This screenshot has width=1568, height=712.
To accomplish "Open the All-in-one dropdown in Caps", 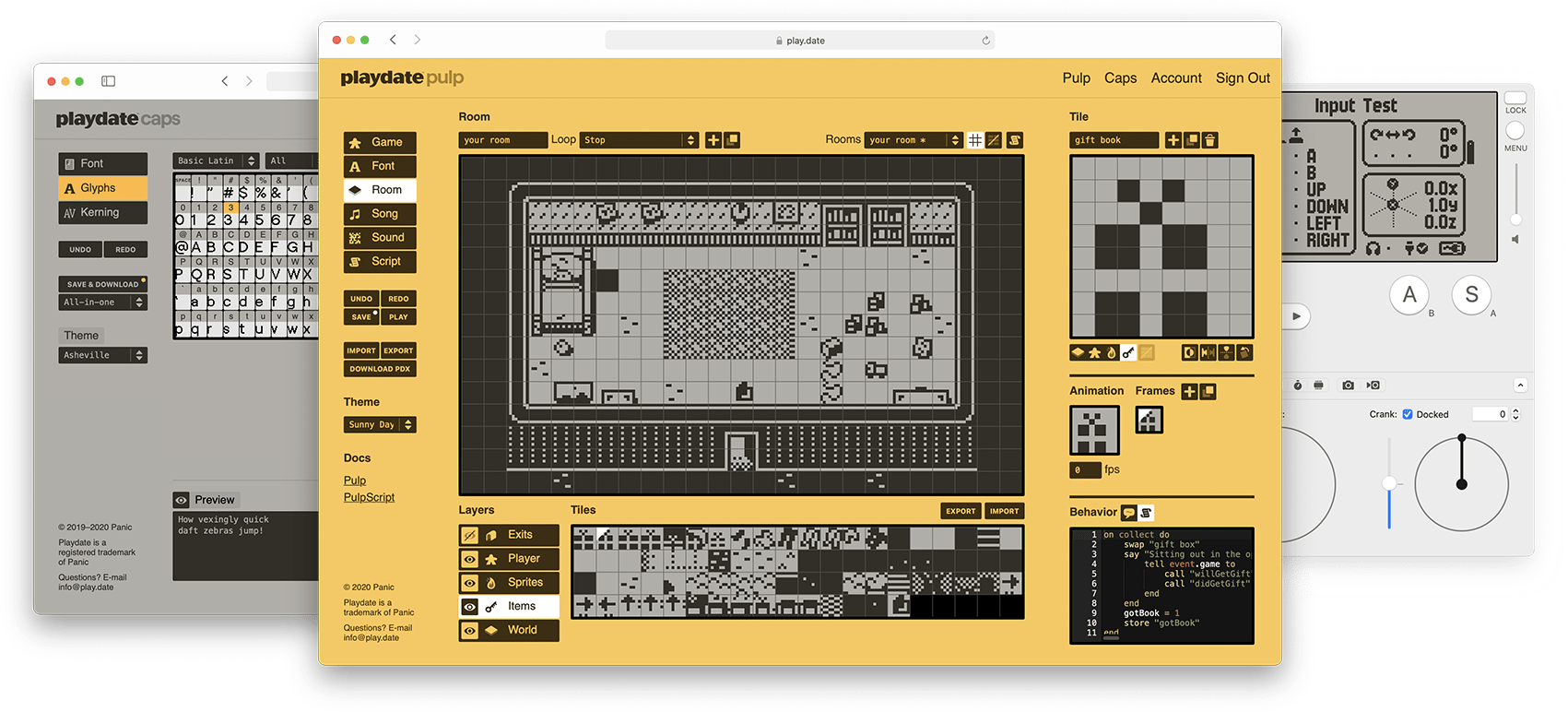I will pos(103,303).
